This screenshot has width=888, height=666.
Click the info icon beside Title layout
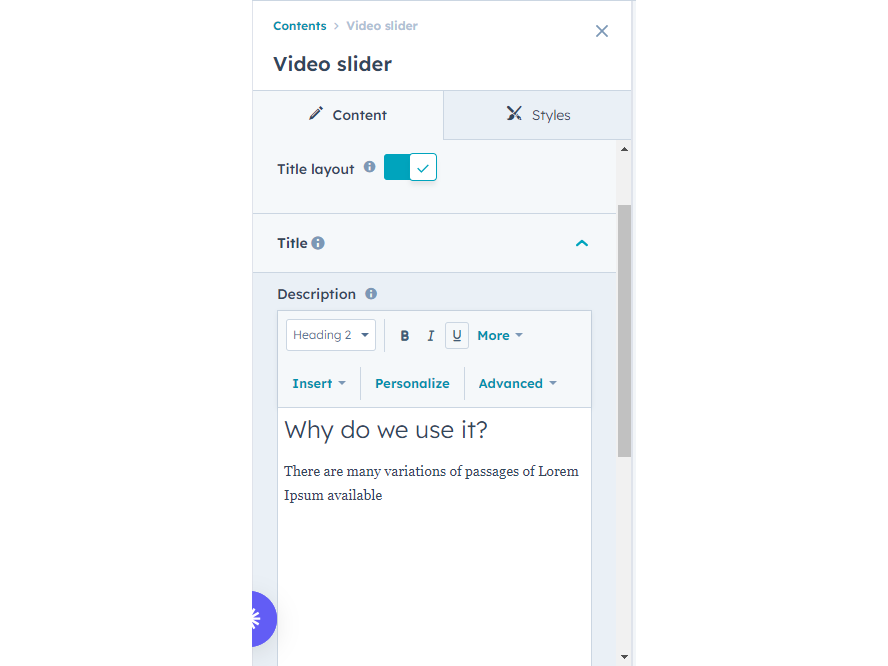(x=369, y=168)
